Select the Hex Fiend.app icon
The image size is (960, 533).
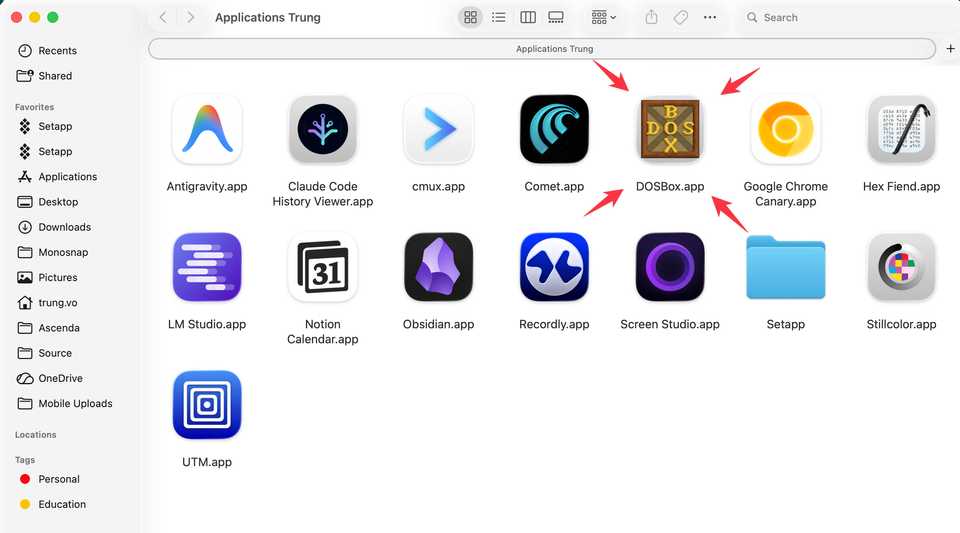tap(901, 129)
